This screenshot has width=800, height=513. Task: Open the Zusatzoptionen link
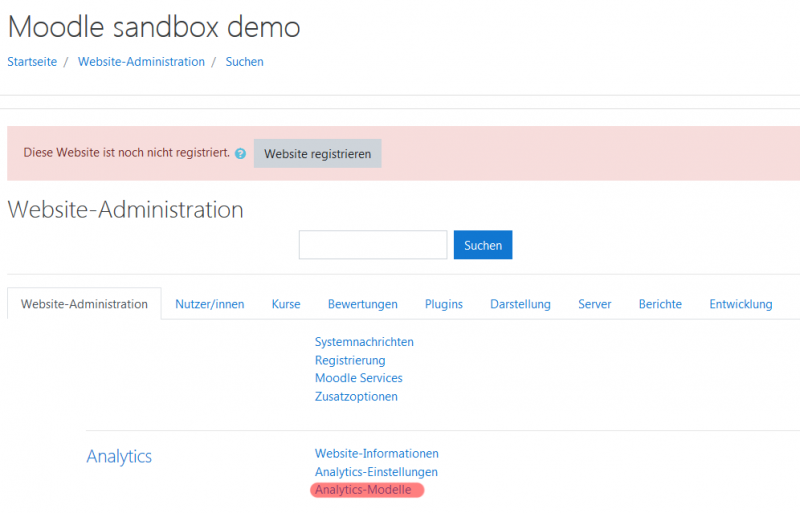click(356, 397)
